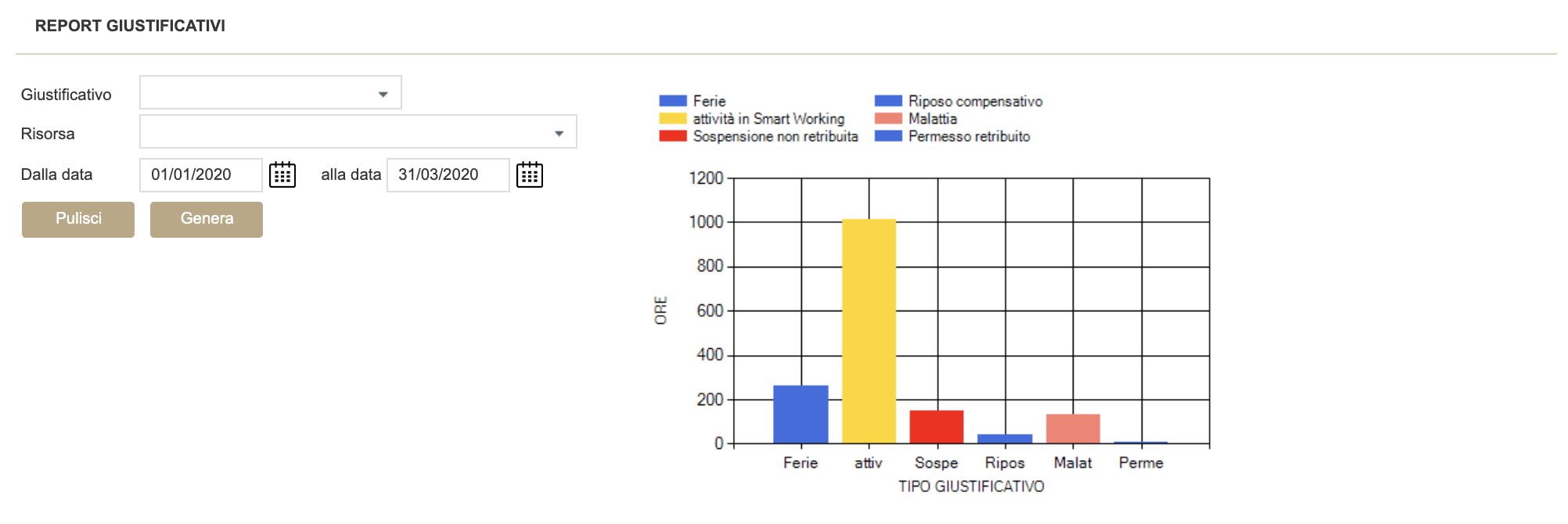
Task: Focus the 'Dalla data' date field
Action: pos(200,174)
